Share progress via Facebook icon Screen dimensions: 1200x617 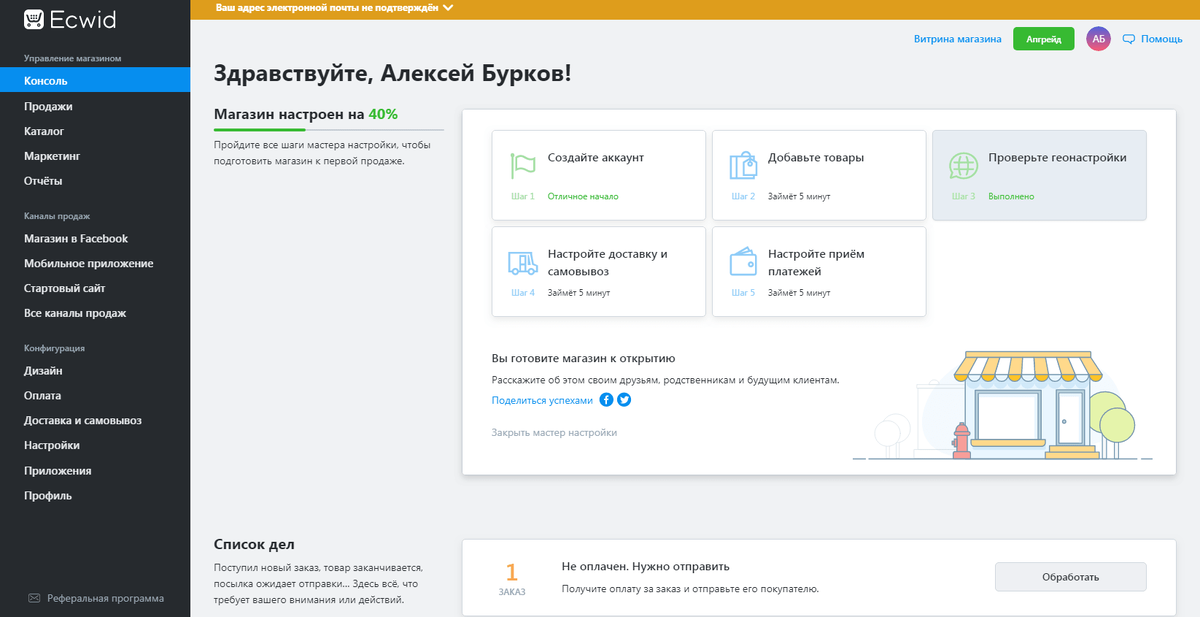606,400
